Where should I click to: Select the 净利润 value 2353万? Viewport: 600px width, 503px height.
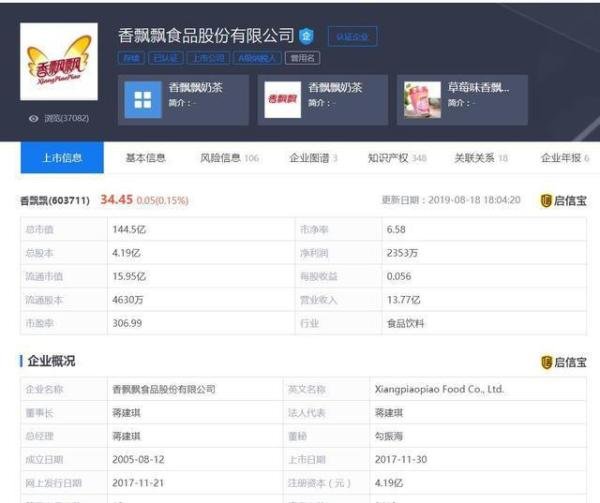[402, 253]
